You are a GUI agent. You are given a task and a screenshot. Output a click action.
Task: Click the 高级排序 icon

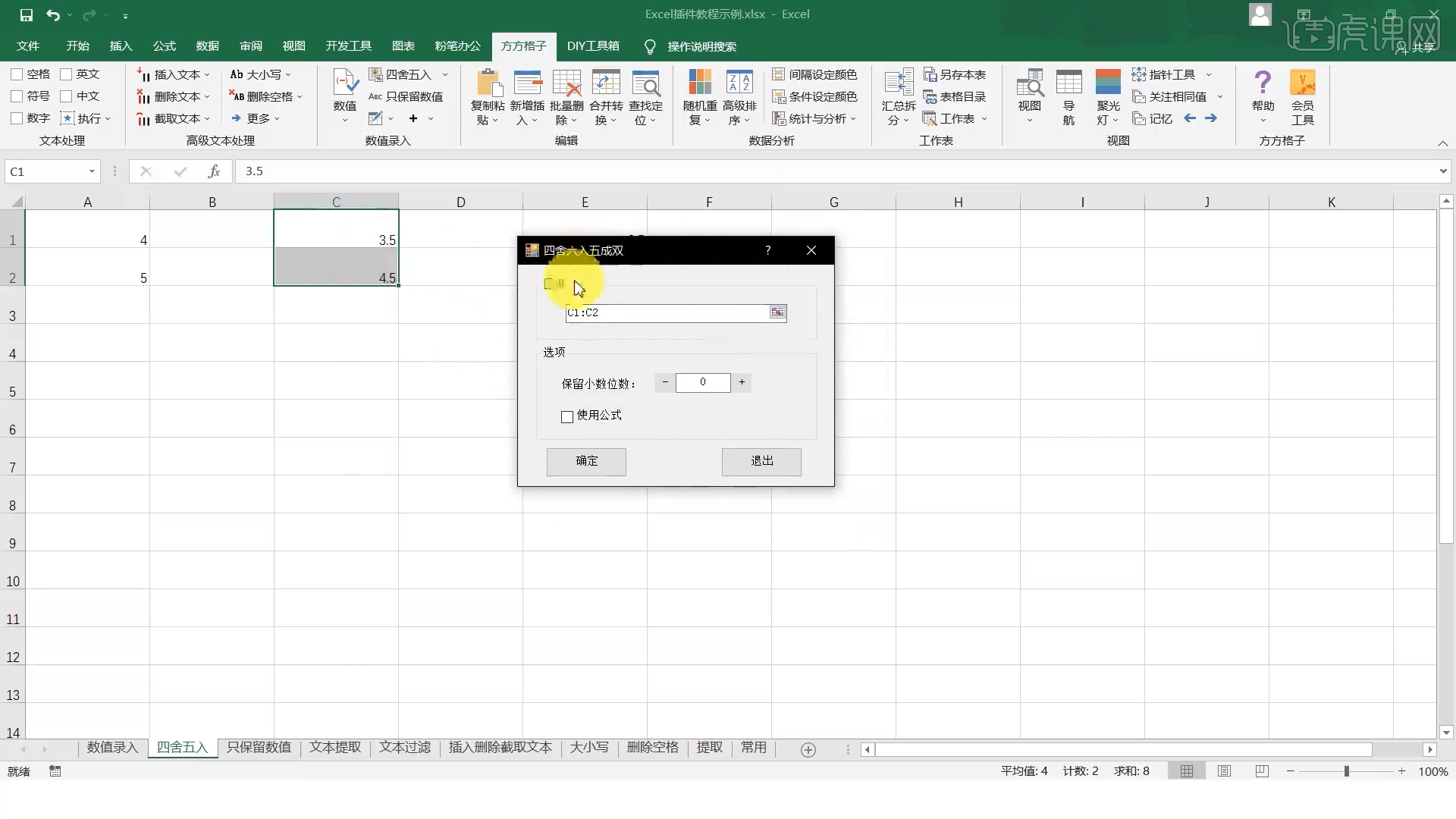739,83
